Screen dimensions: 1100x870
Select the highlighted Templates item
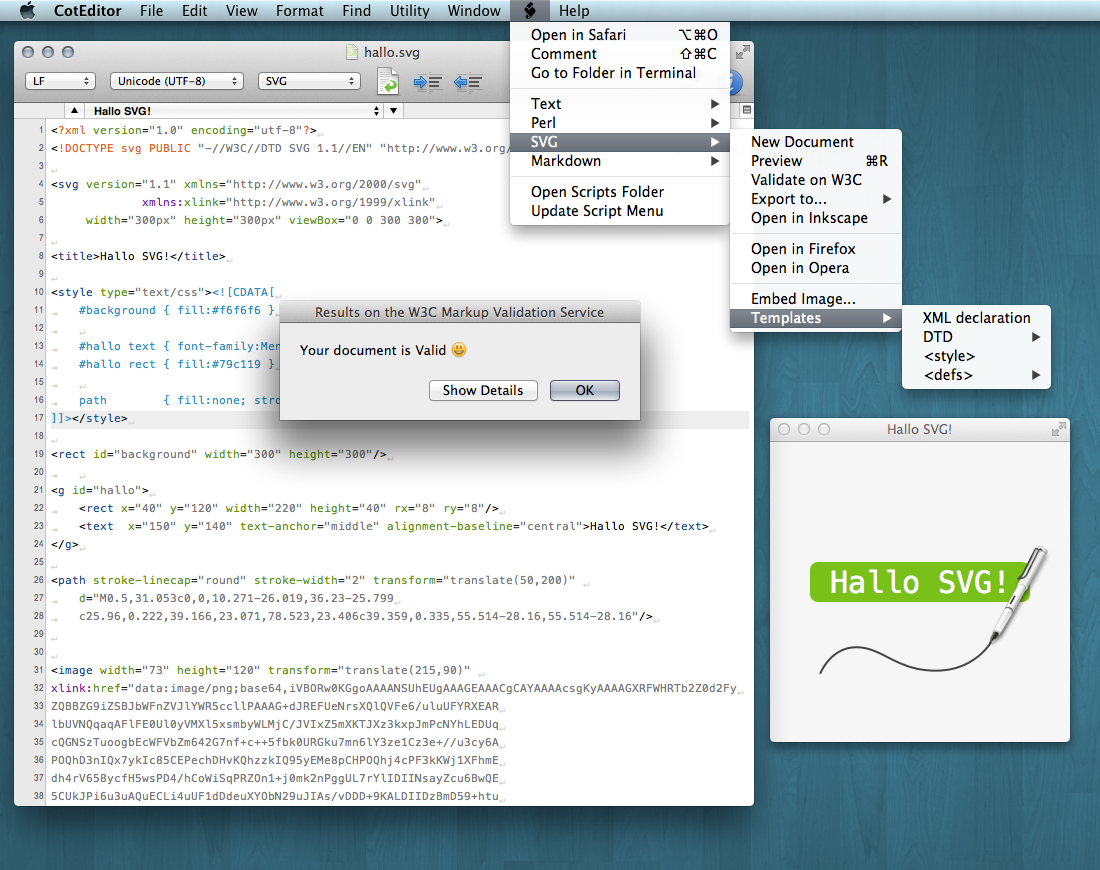point(816,319)
